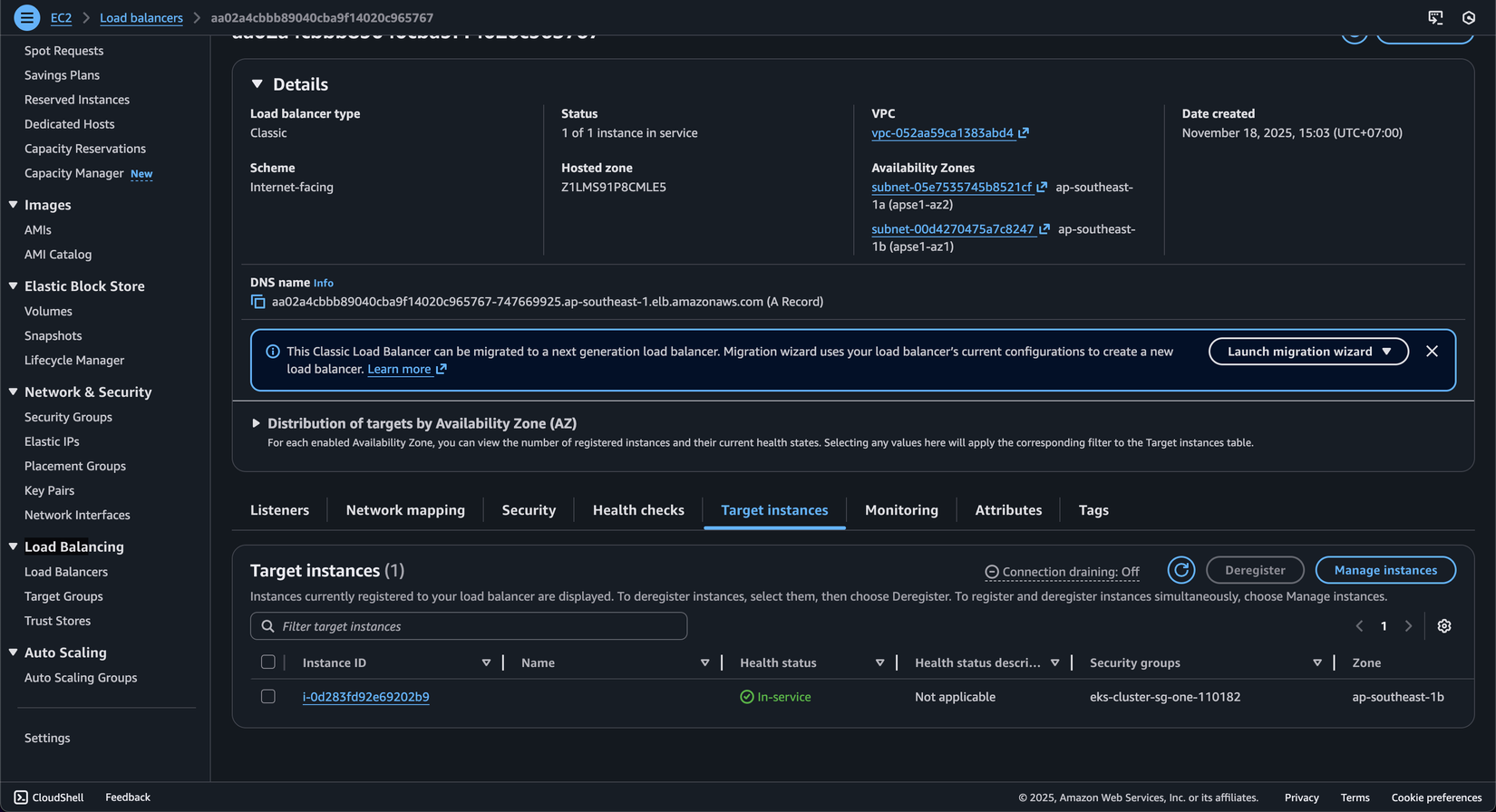The width and height of the screenshot is (1496, 812).
Task: Copy the DNS name using the copy icon
Action: (258, 302)
